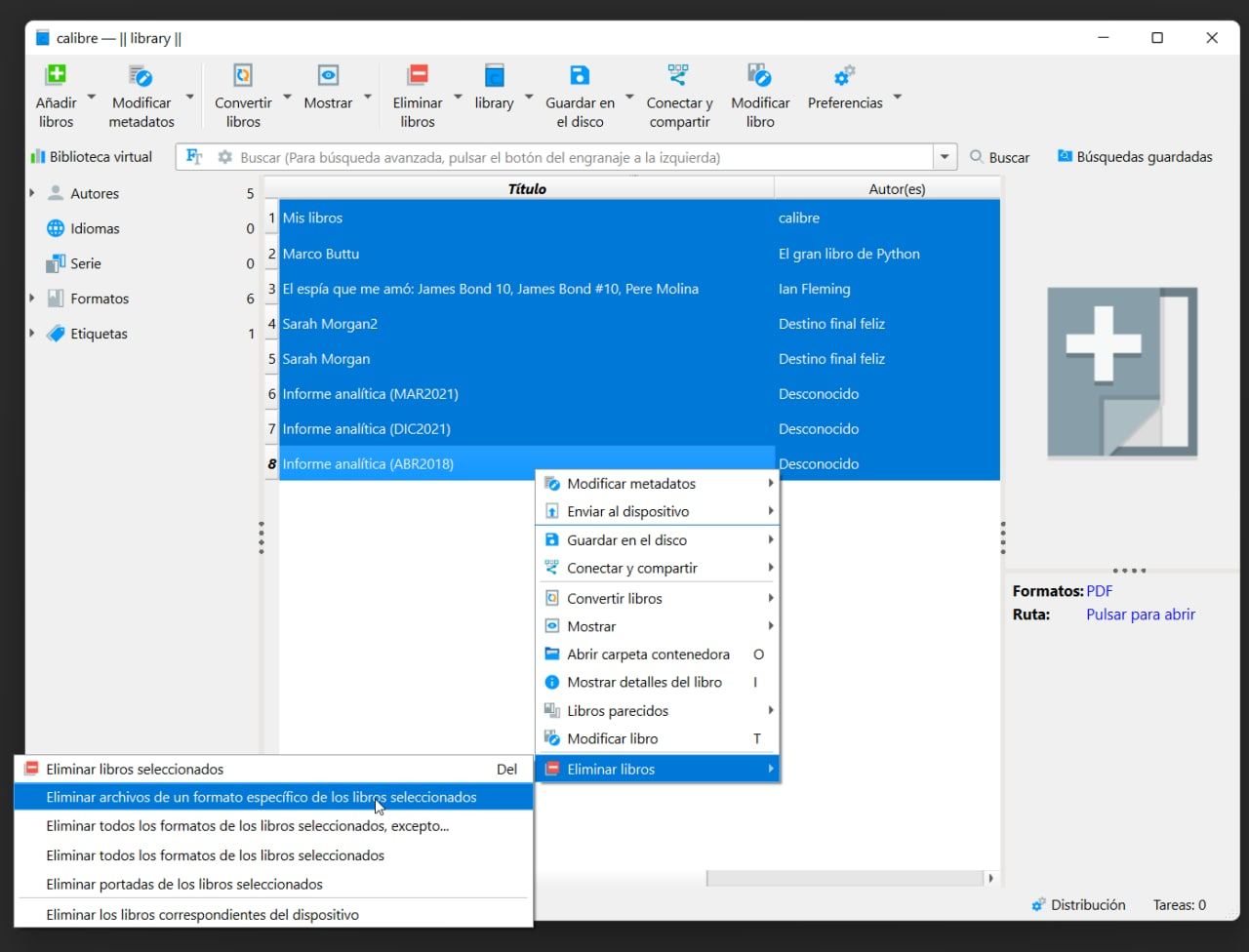The height and width of the screenshot is (952, 1249).
Task: Expand the Formatos tree category
Action: pyautogui.click(x=32, y=298)
